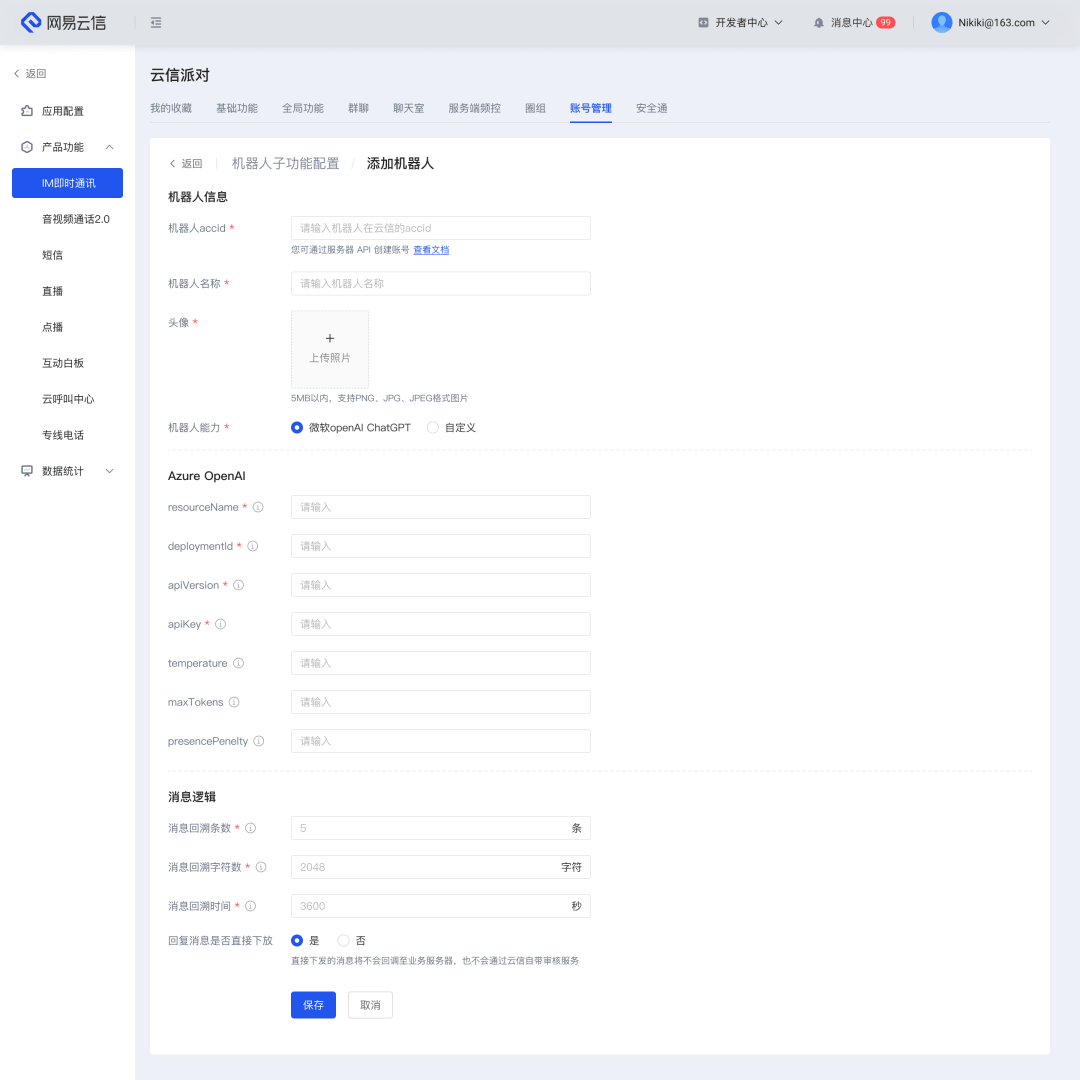Select the 微软openAI ChatGPT radio button
This screenshot has height=1080, width=1080.
coord(297,427)
